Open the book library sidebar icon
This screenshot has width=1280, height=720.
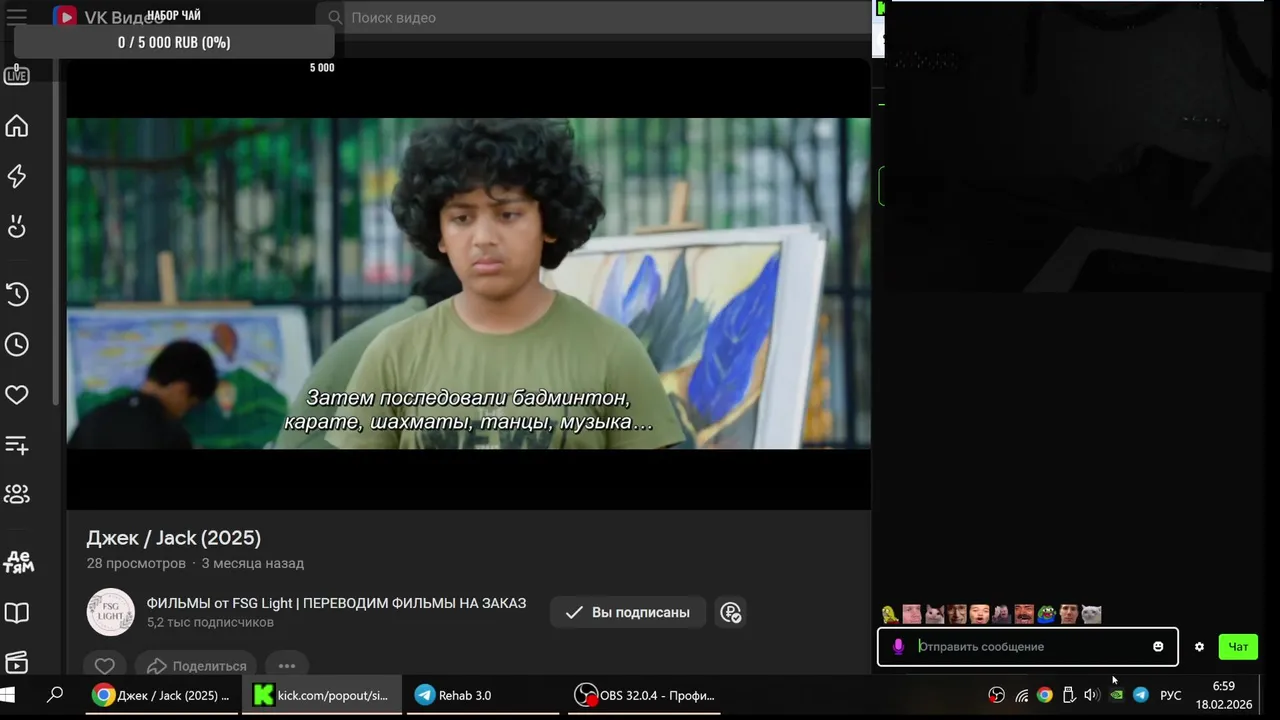16,612
